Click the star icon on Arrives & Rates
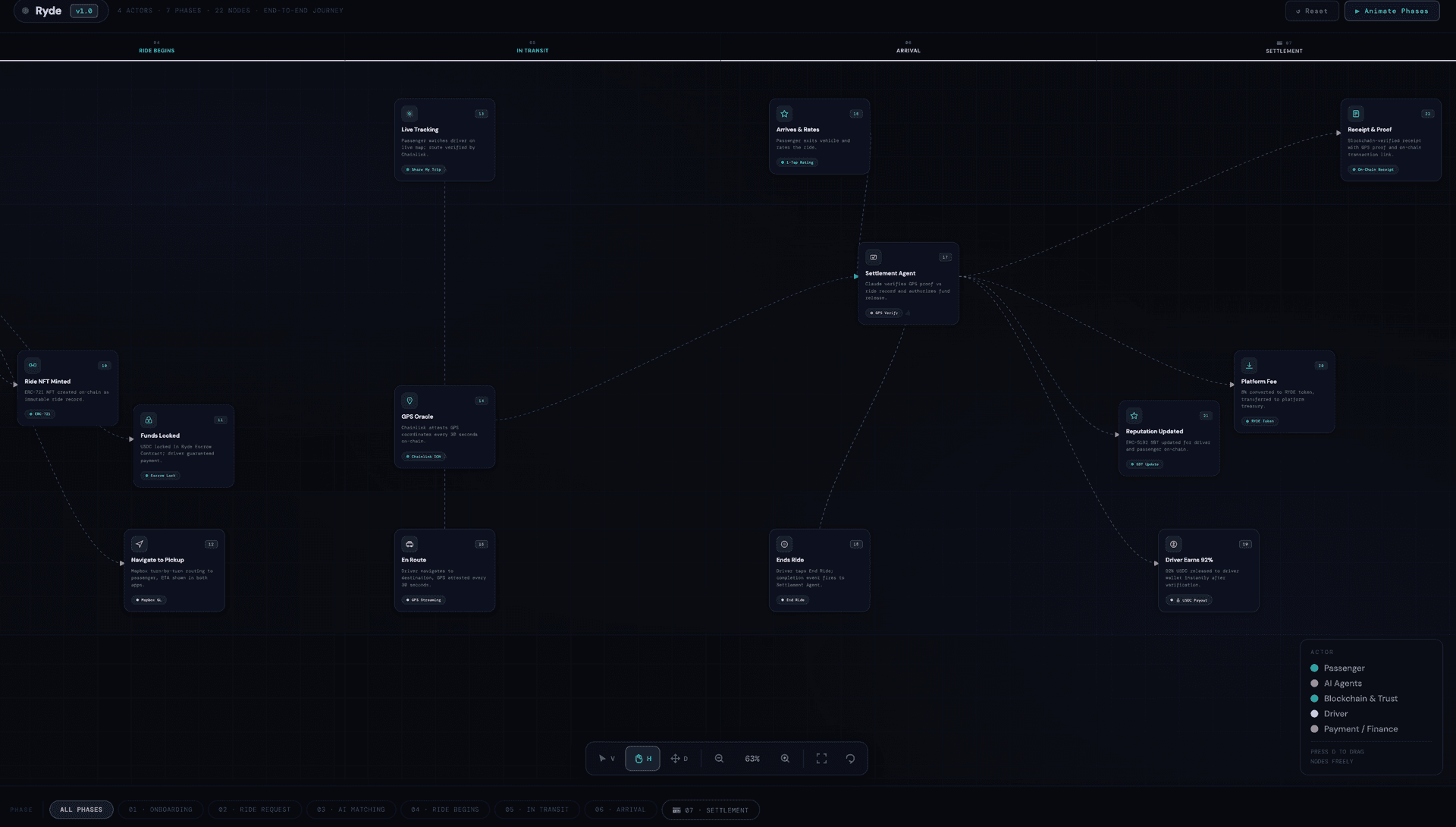 coord(784,114)
